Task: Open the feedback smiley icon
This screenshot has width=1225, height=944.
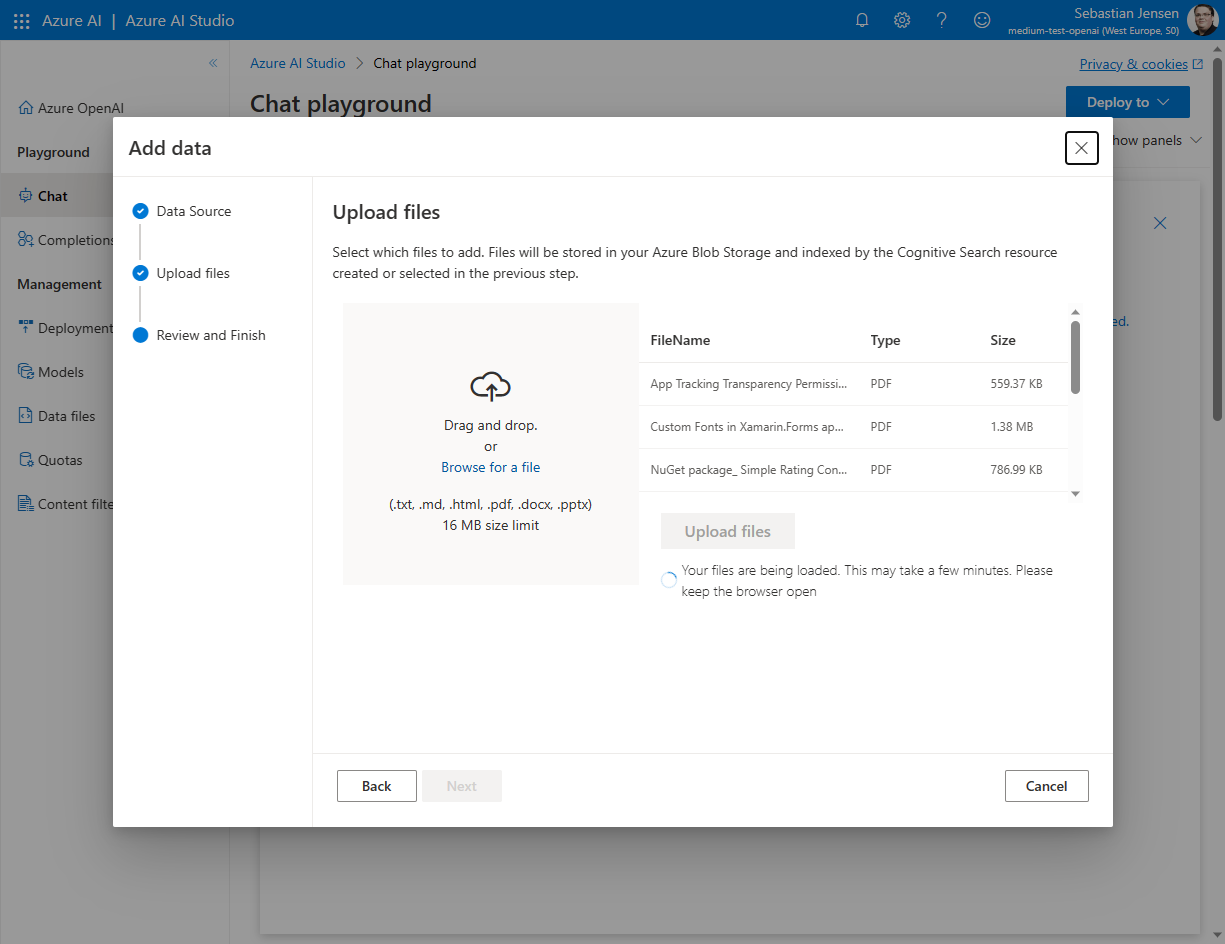Action: [x=983, y=20]
